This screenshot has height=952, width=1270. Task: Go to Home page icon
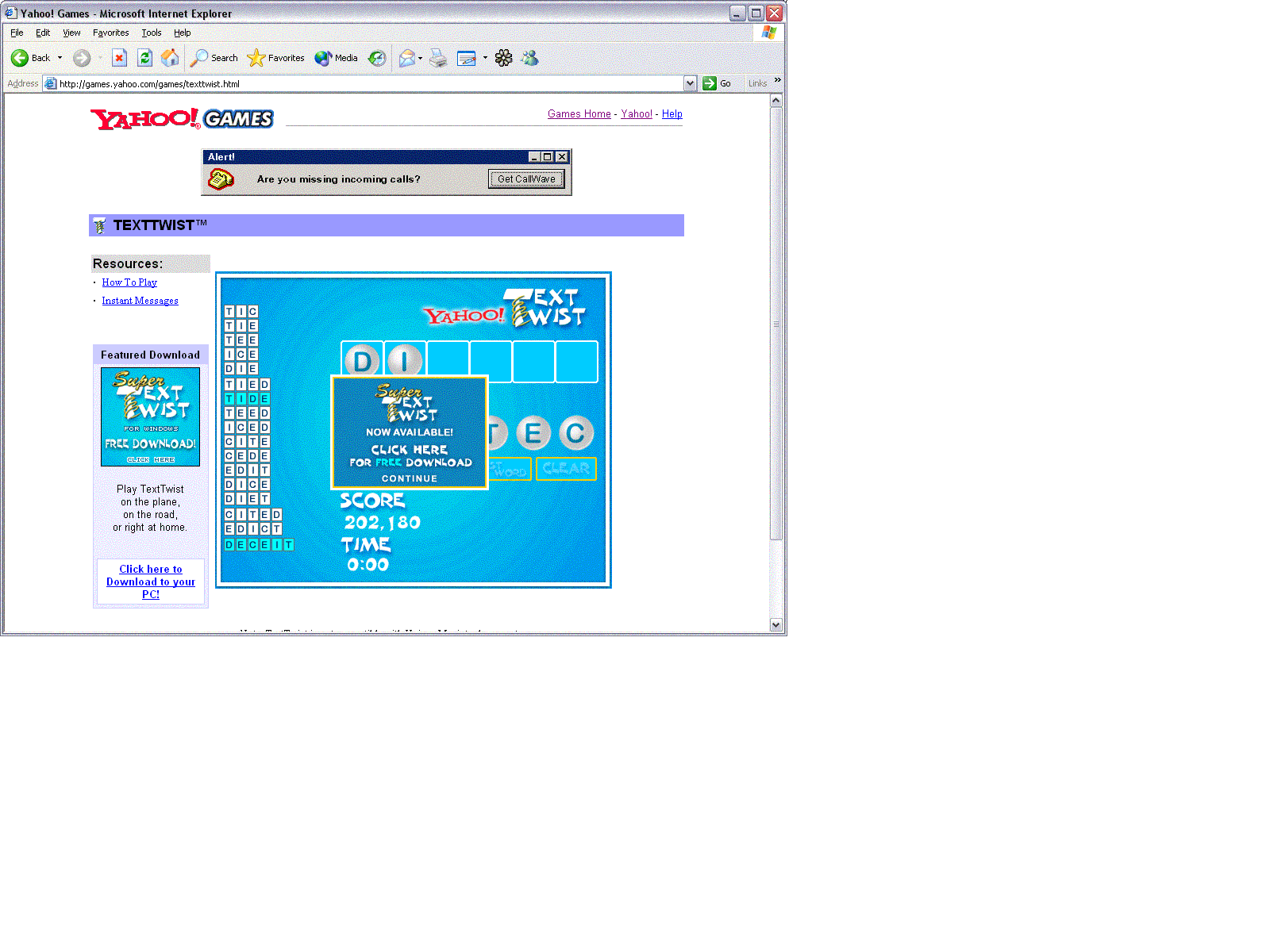[170, 58]
